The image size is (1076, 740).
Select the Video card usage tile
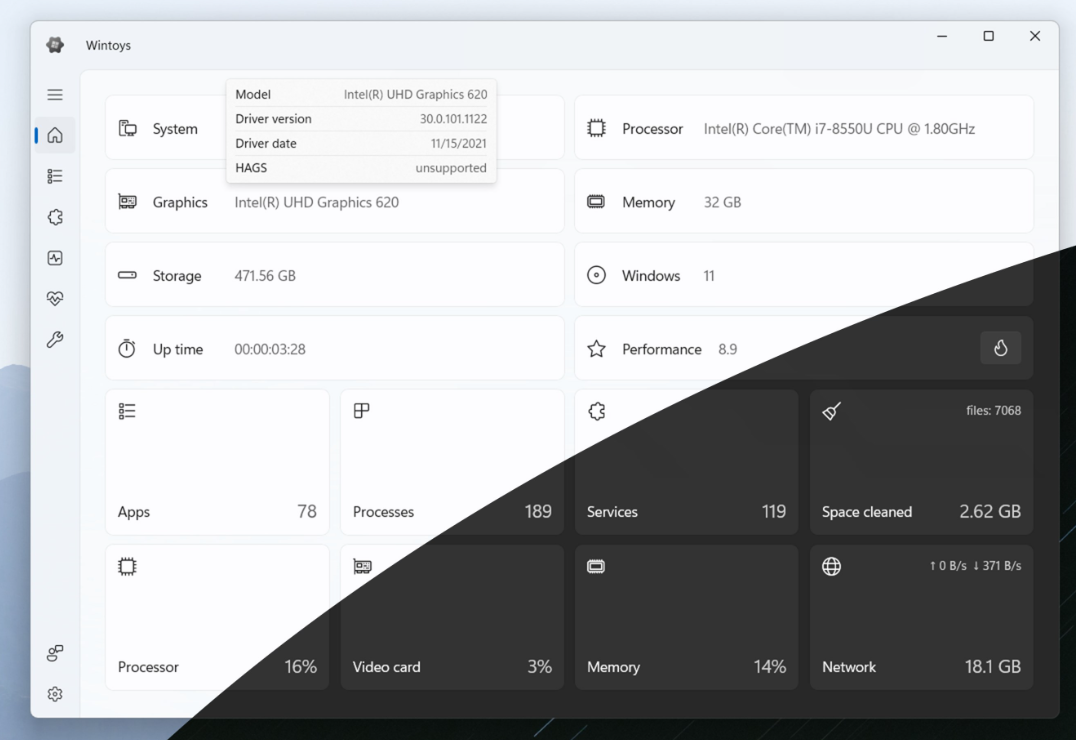pos(452,617)
